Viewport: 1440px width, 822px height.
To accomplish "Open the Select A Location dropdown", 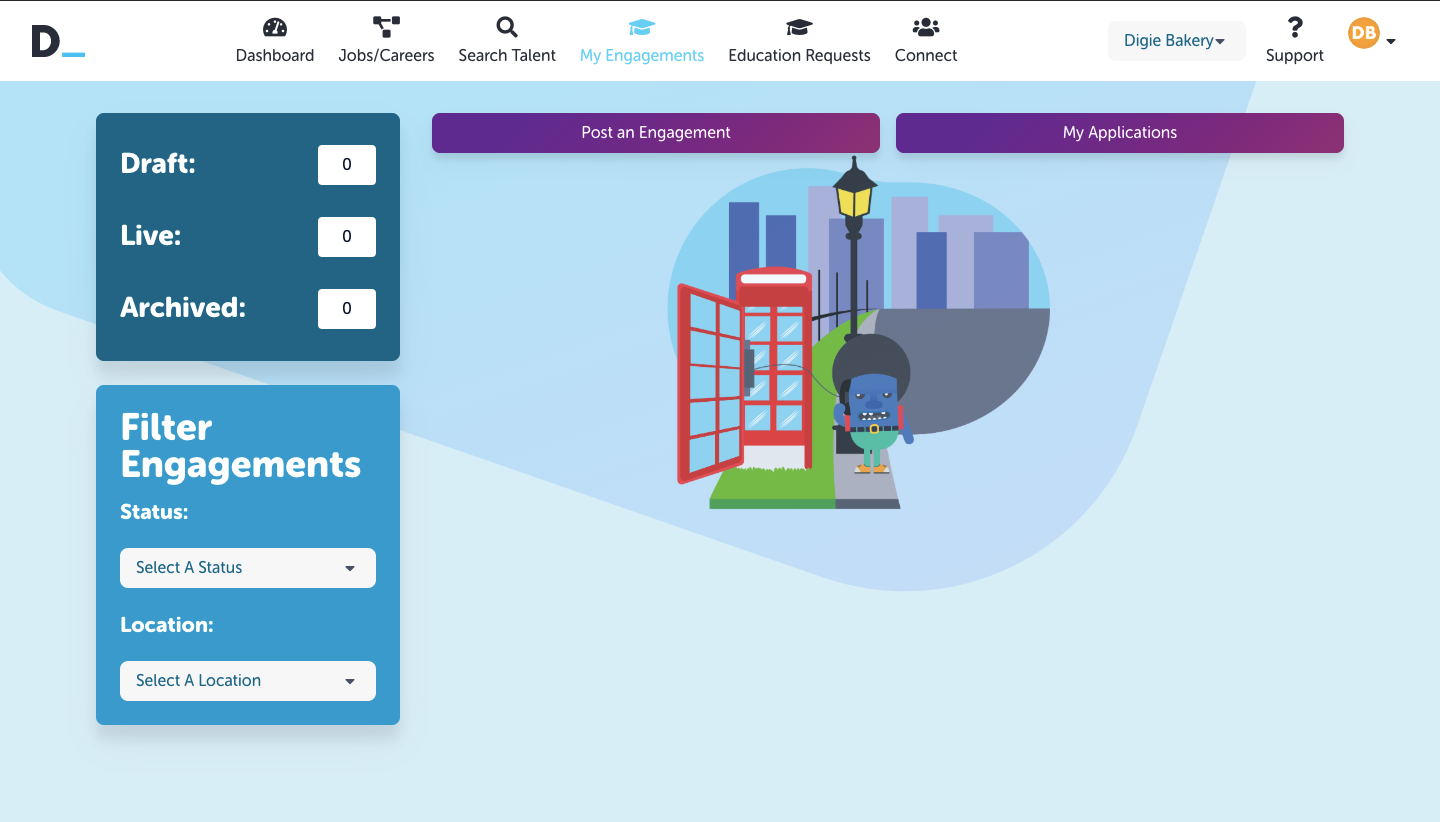I will click(x=248, y=681).
